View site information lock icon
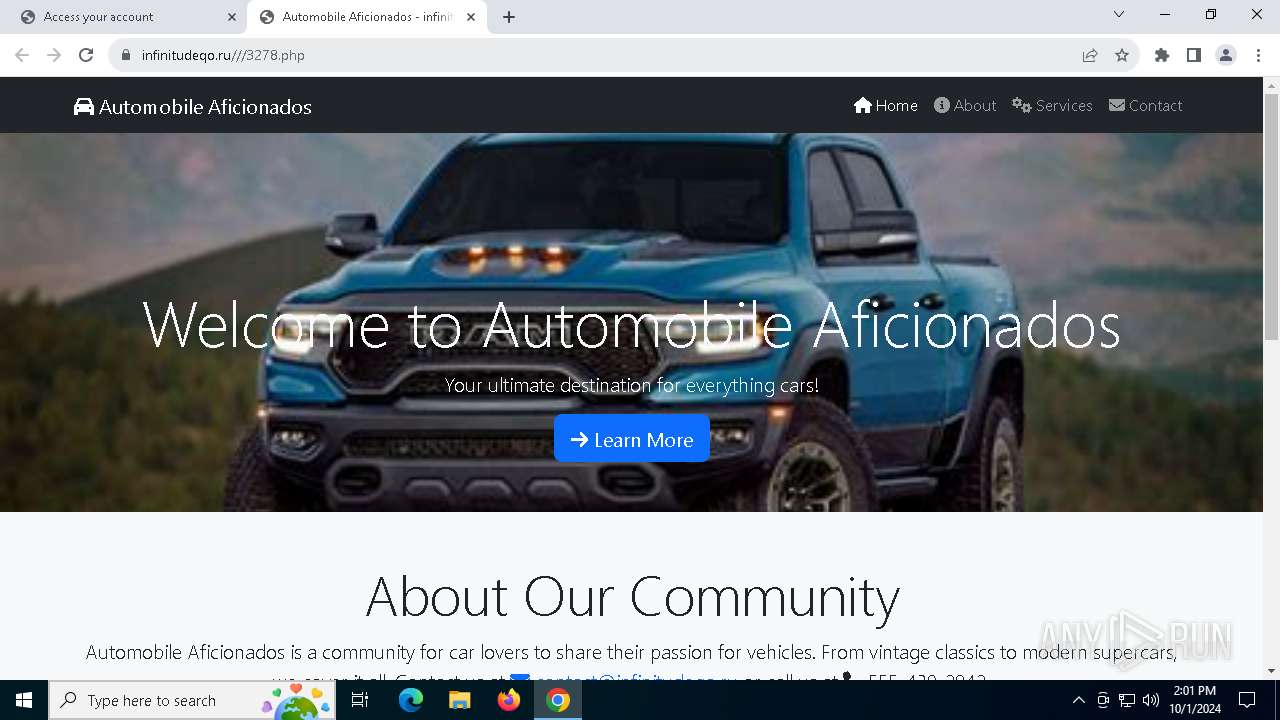The width and height of the screenshot is (1280, 720). click(126, 55)
